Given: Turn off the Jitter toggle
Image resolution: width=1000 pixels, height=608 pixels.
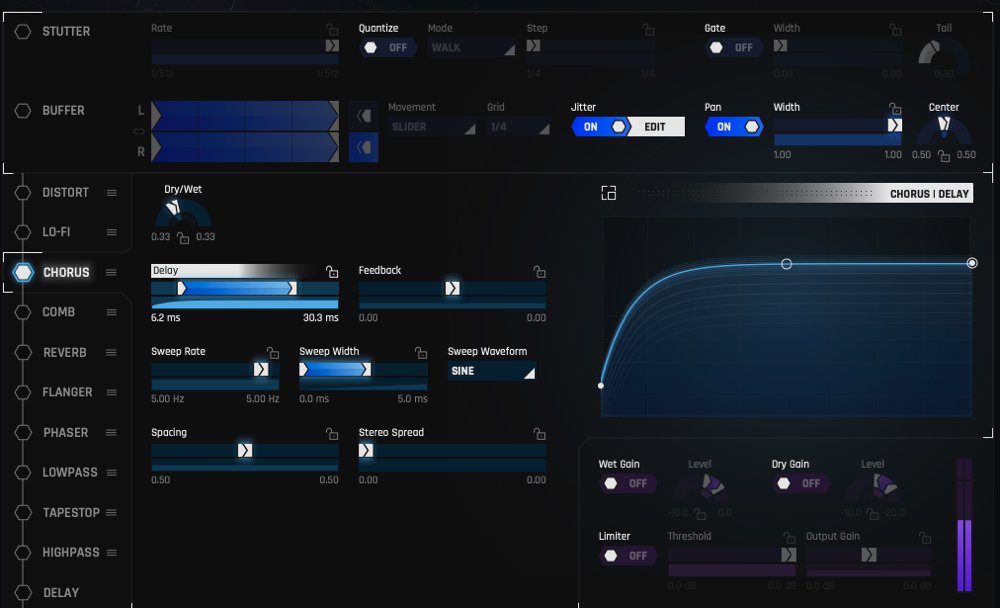Looking at the screenshot, I should tap(600, 127).
